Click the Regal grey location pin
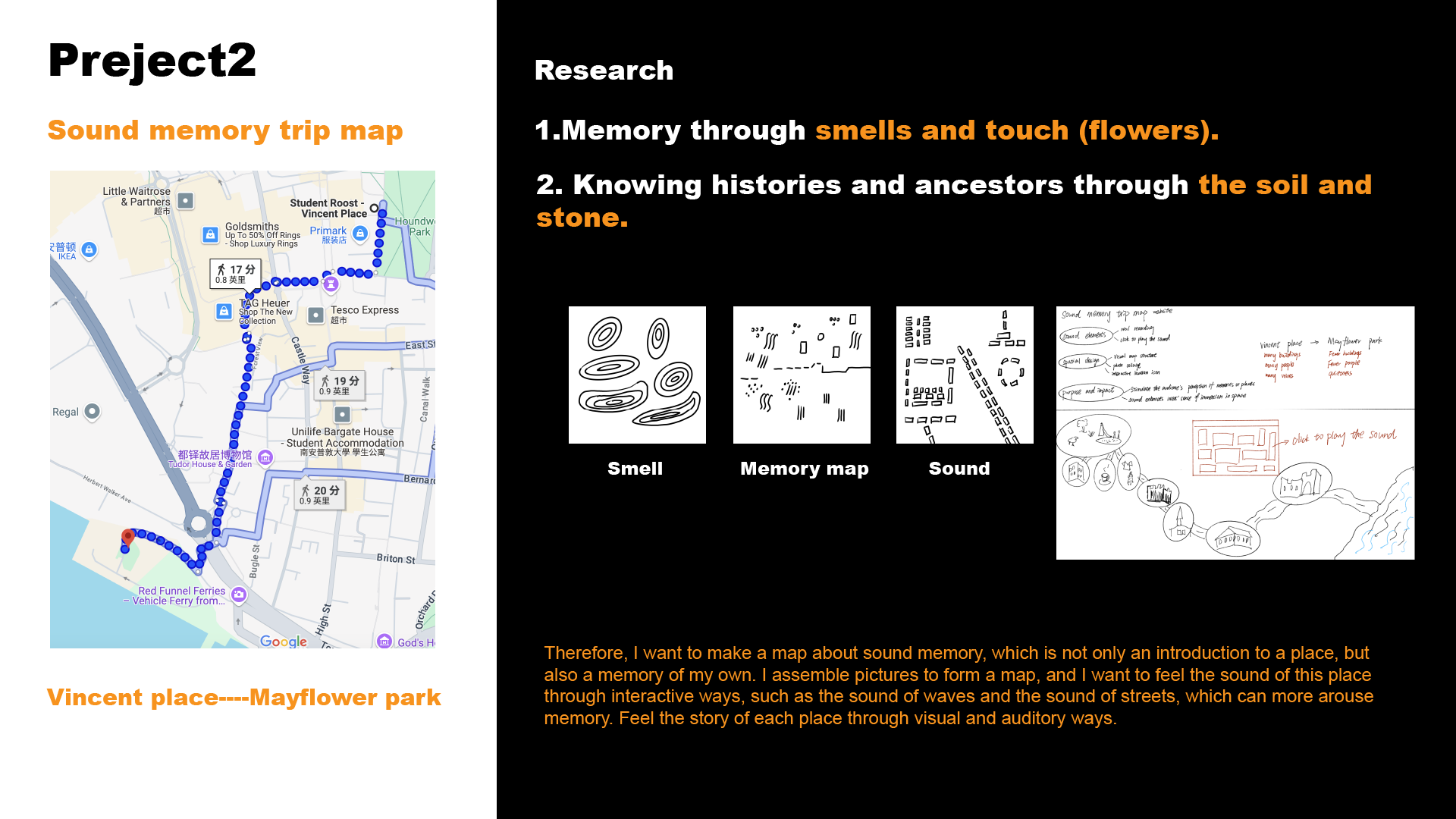Viewport: 1456px width, 819px height. [x=92, y=411]
